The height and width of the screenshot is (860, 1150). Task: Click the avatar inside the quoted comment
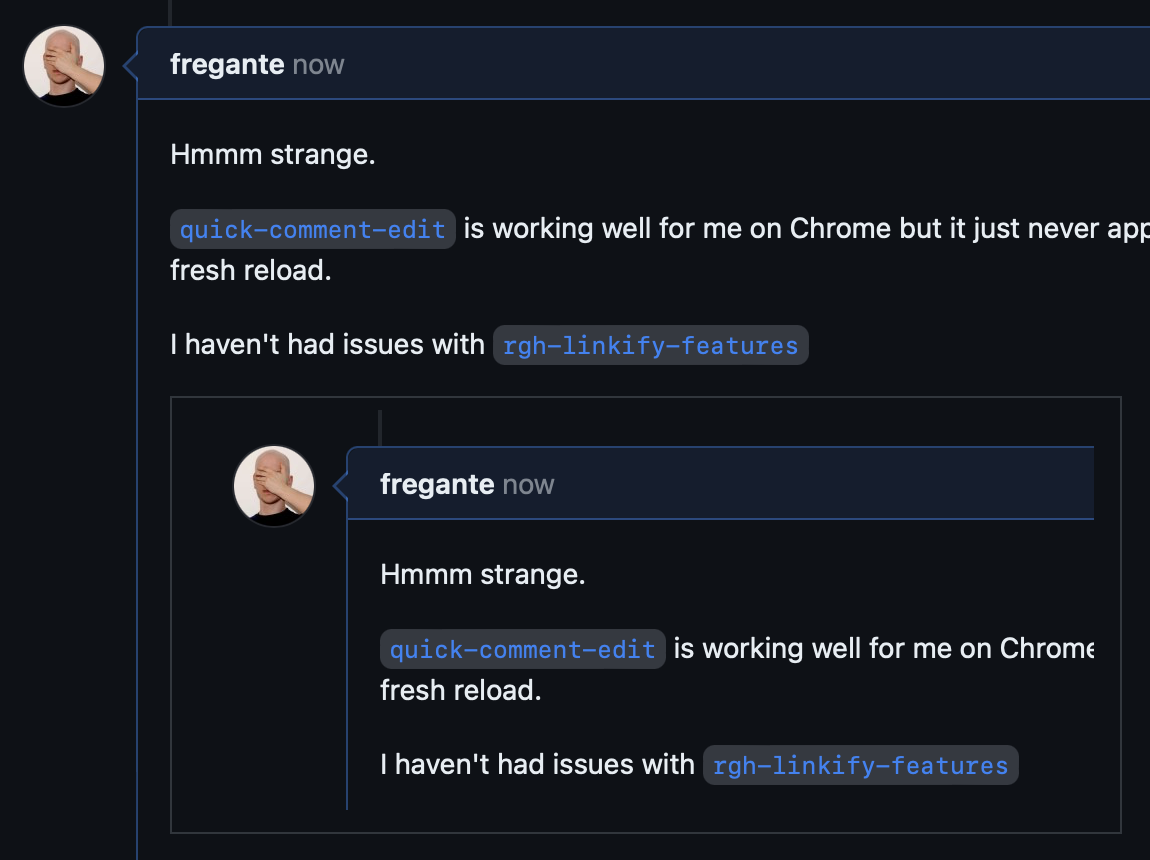click(273, 485)
